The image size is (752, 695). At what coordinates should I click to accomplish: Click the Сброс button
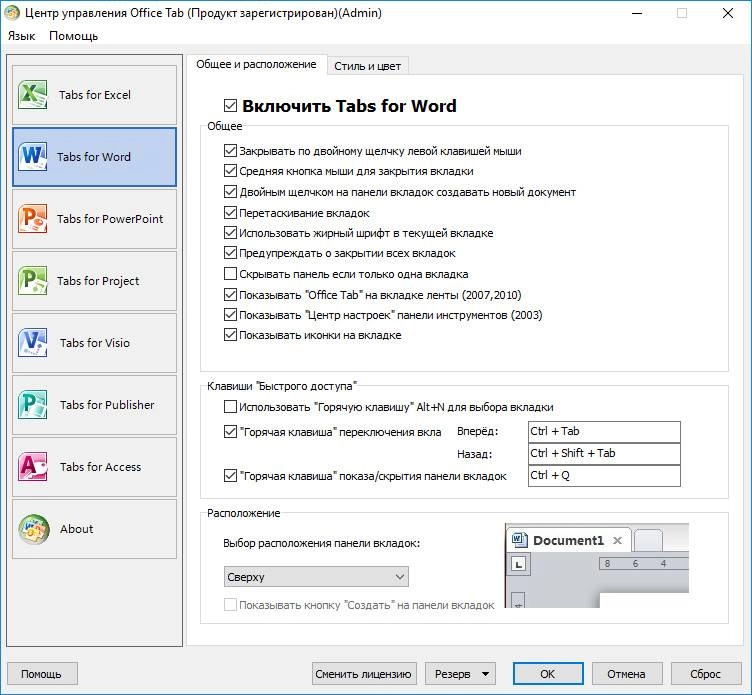click(705, 674)
